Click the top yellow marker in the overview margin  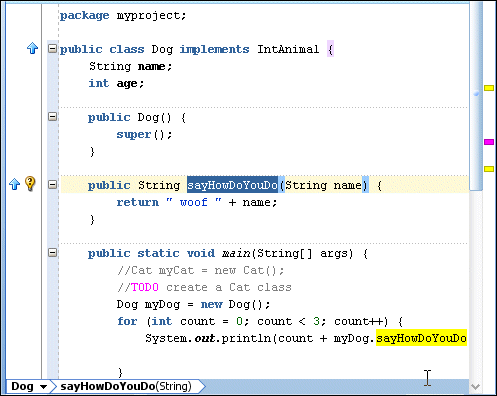(x=489, y=88)
